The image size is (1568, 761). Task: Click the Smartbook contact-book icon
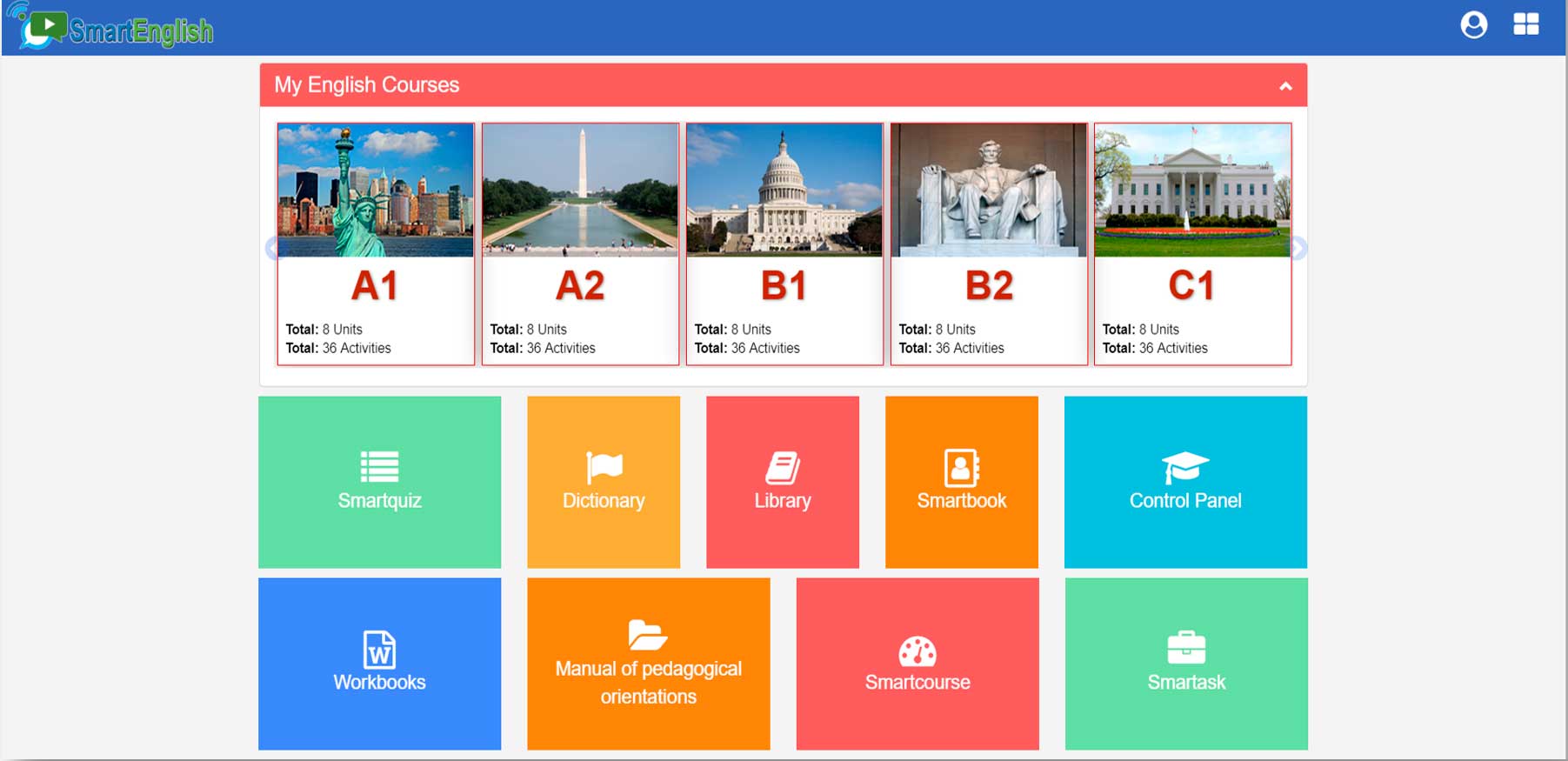pyautogui.click(x=962, y=467)
